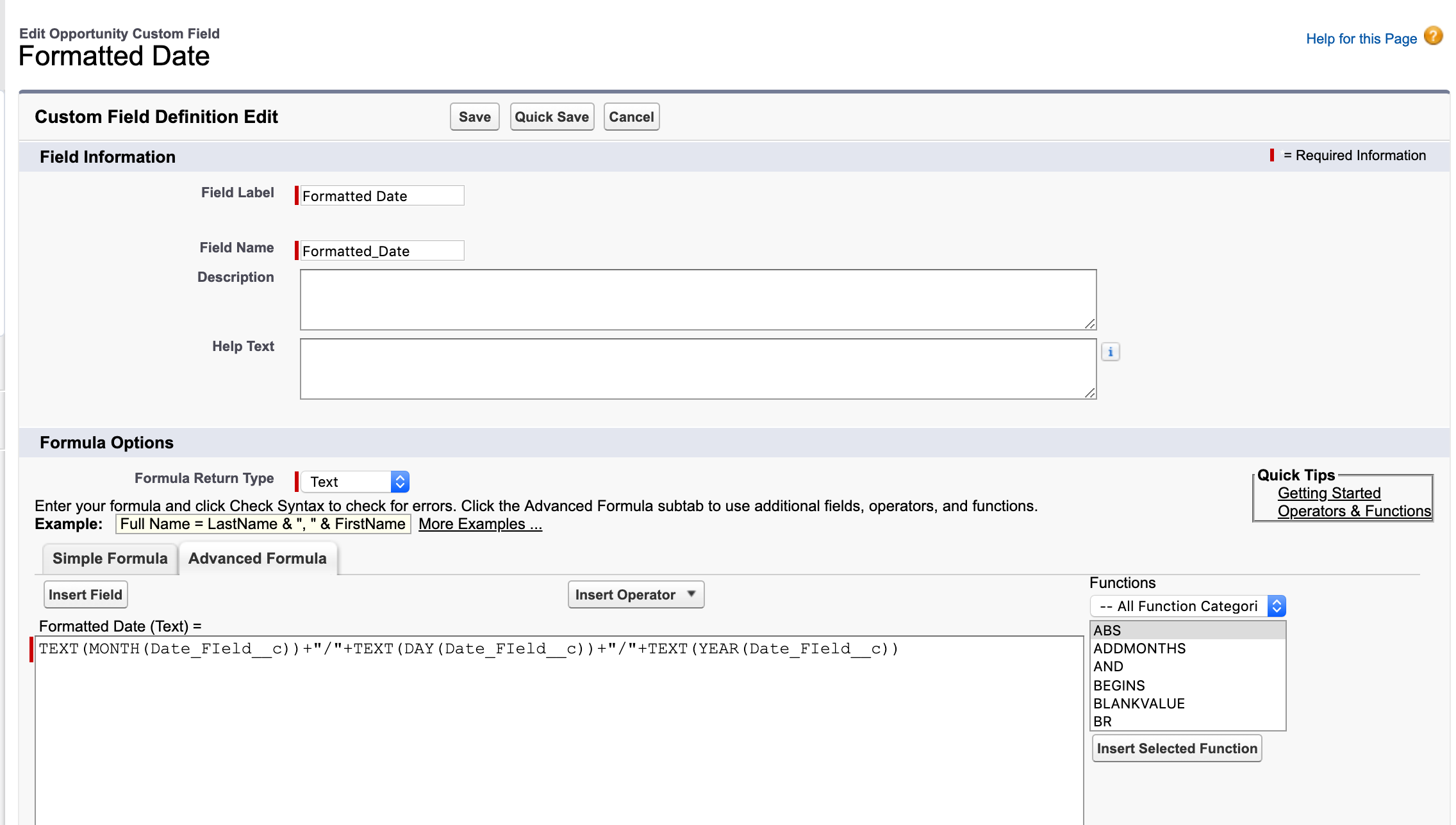
Task: Click the Field Label input box
Action: tap(382, 196)
